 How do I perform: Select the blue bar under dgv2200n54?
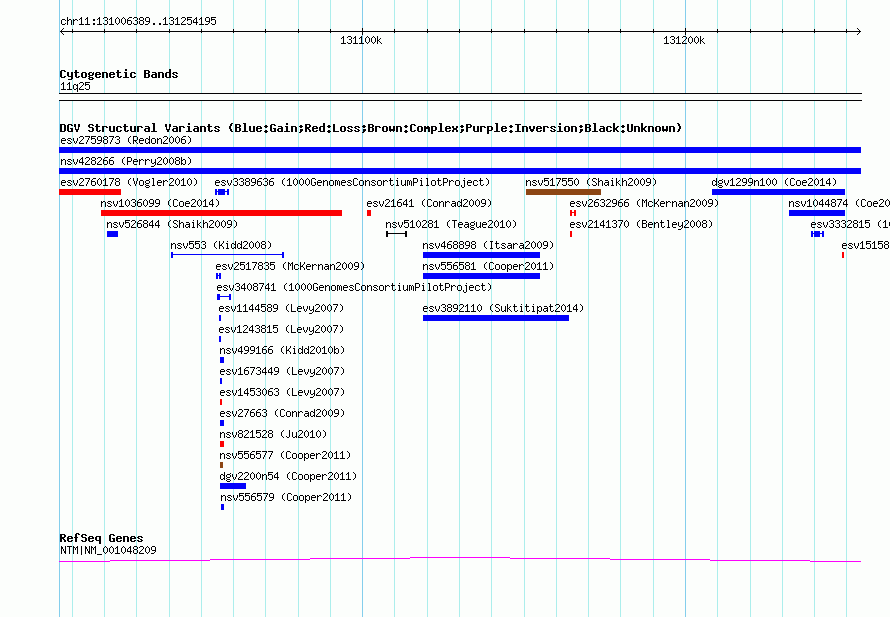pyautogui.click(x=233, y=486)
